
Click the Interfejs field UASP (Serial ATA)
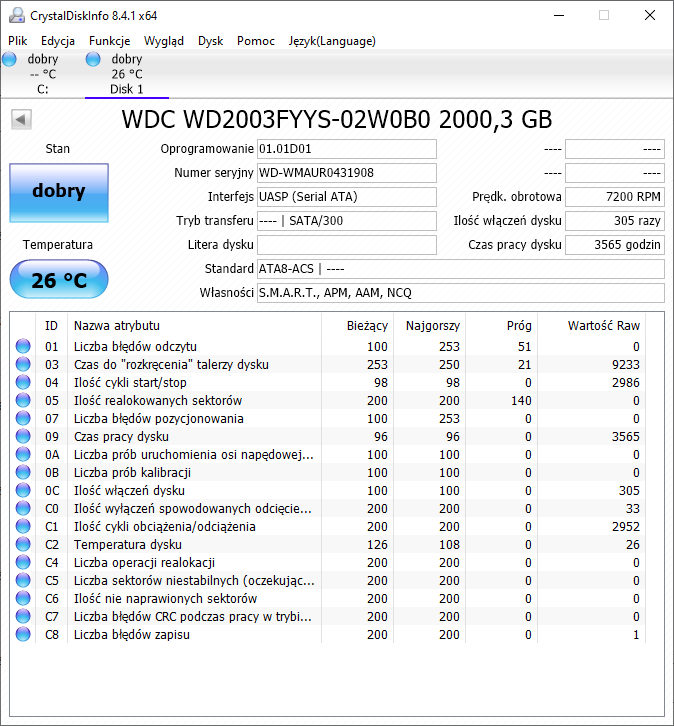(x=347, y=197)
